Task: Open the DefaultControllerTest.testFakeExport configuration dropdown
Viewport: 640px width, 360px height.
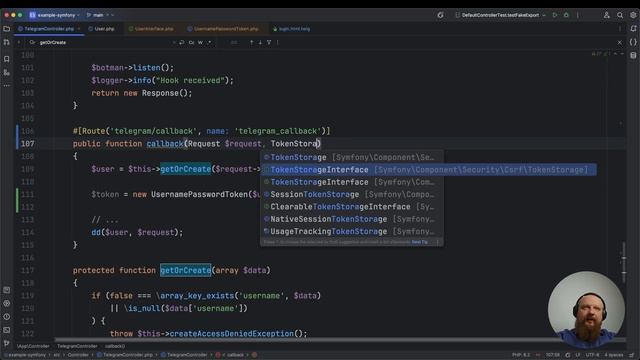Action: coord(500,15)
